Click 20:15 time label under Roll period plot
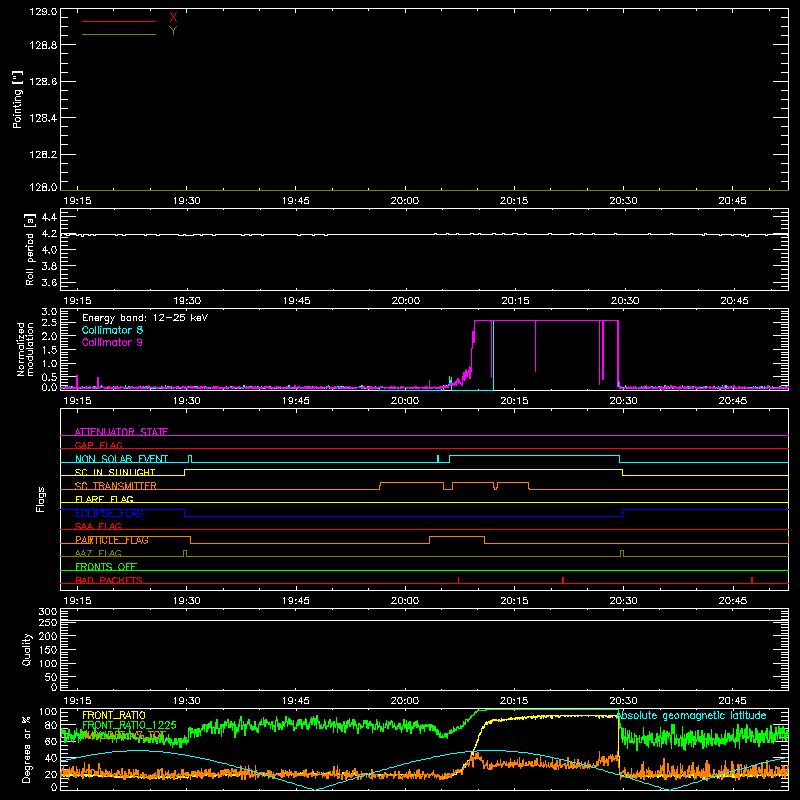 click(515, 301)
